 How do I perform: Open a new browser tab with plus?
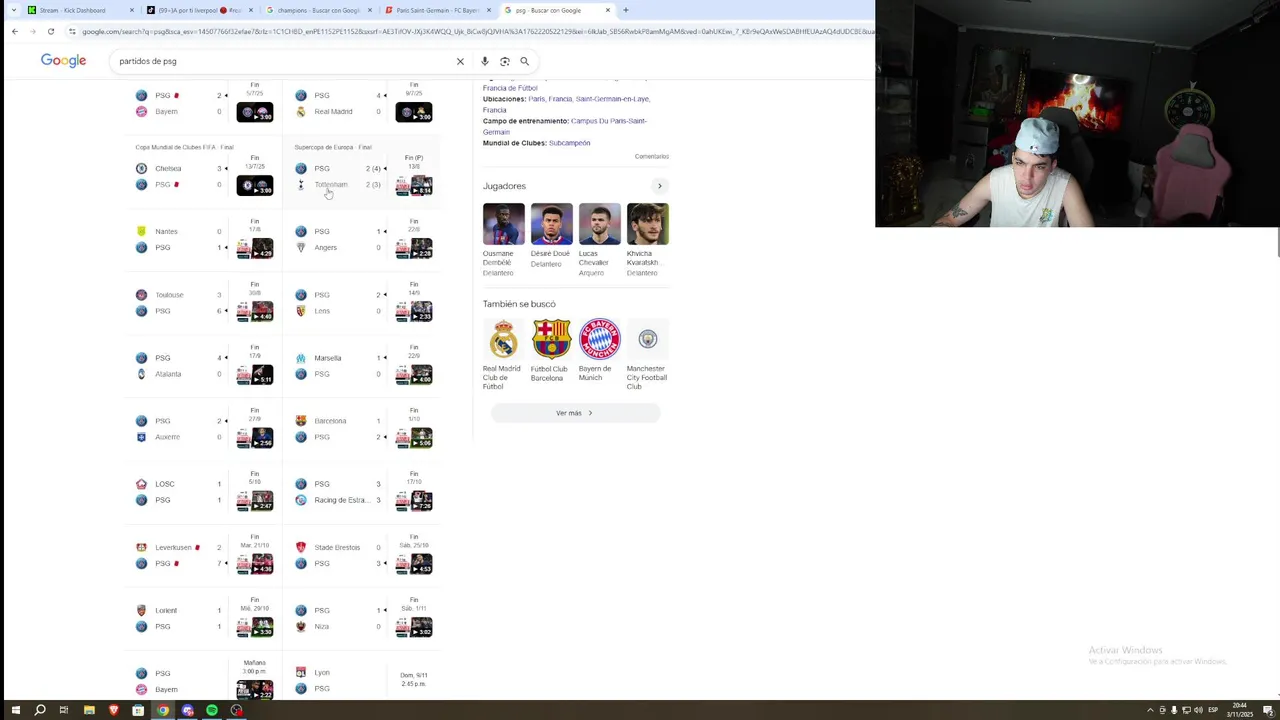pos(626,10)
